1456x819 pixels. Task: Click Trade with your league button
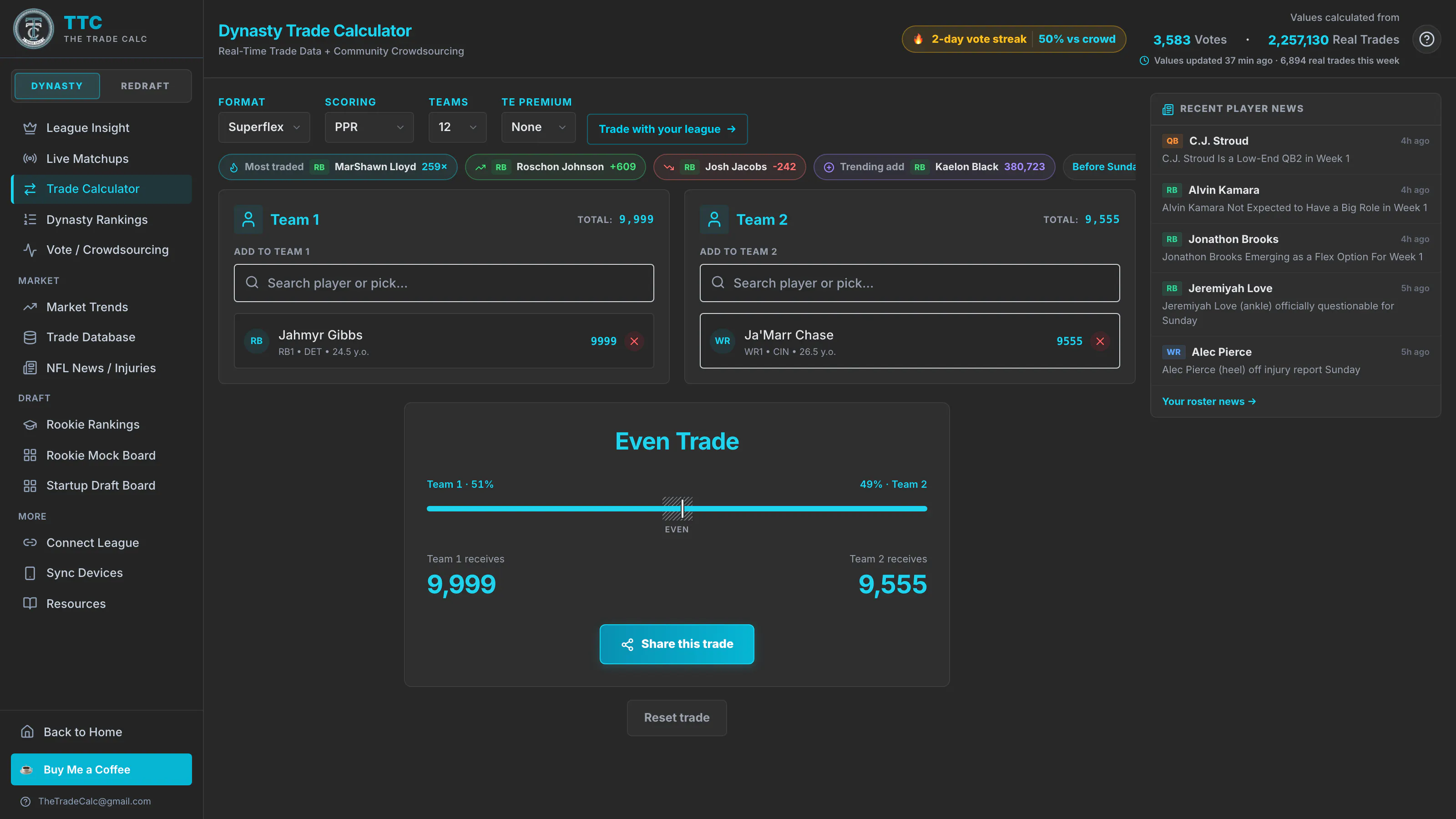pos(667,129)
